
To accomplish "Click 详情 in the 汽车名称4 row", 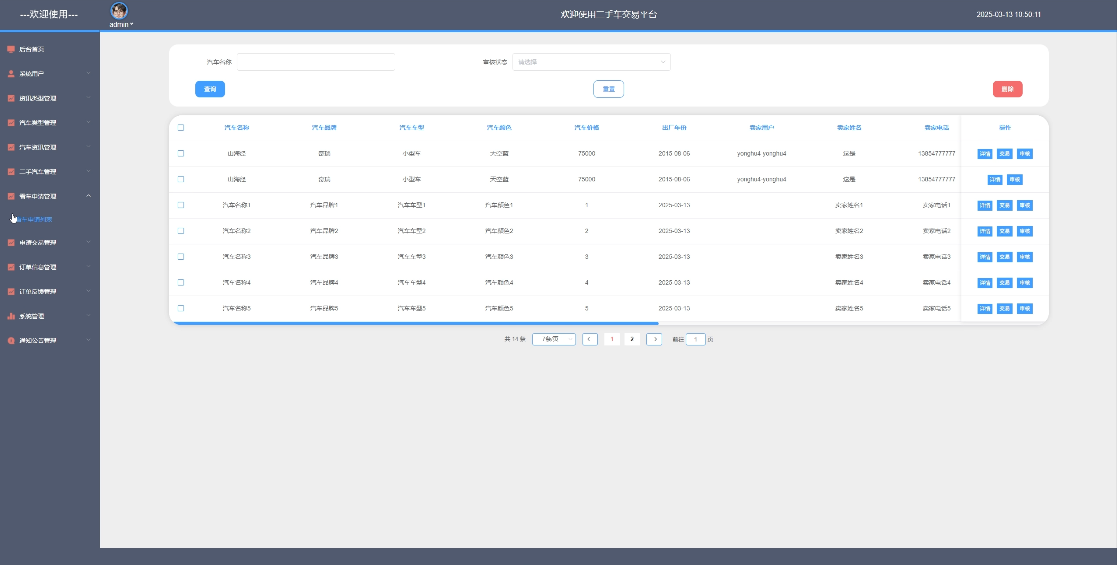I will tap(984, 283).
